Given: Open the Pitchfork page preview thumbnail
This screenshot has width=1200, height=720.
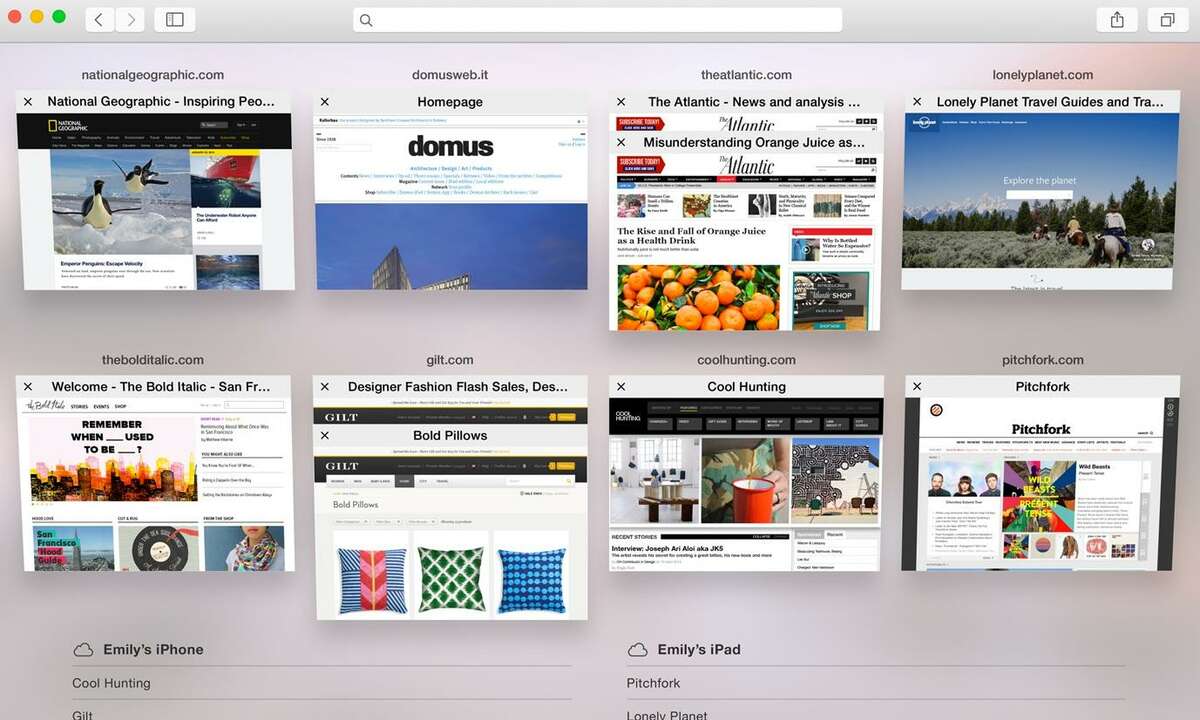Looking at the screenshot, I should (x=1038, y=485).
